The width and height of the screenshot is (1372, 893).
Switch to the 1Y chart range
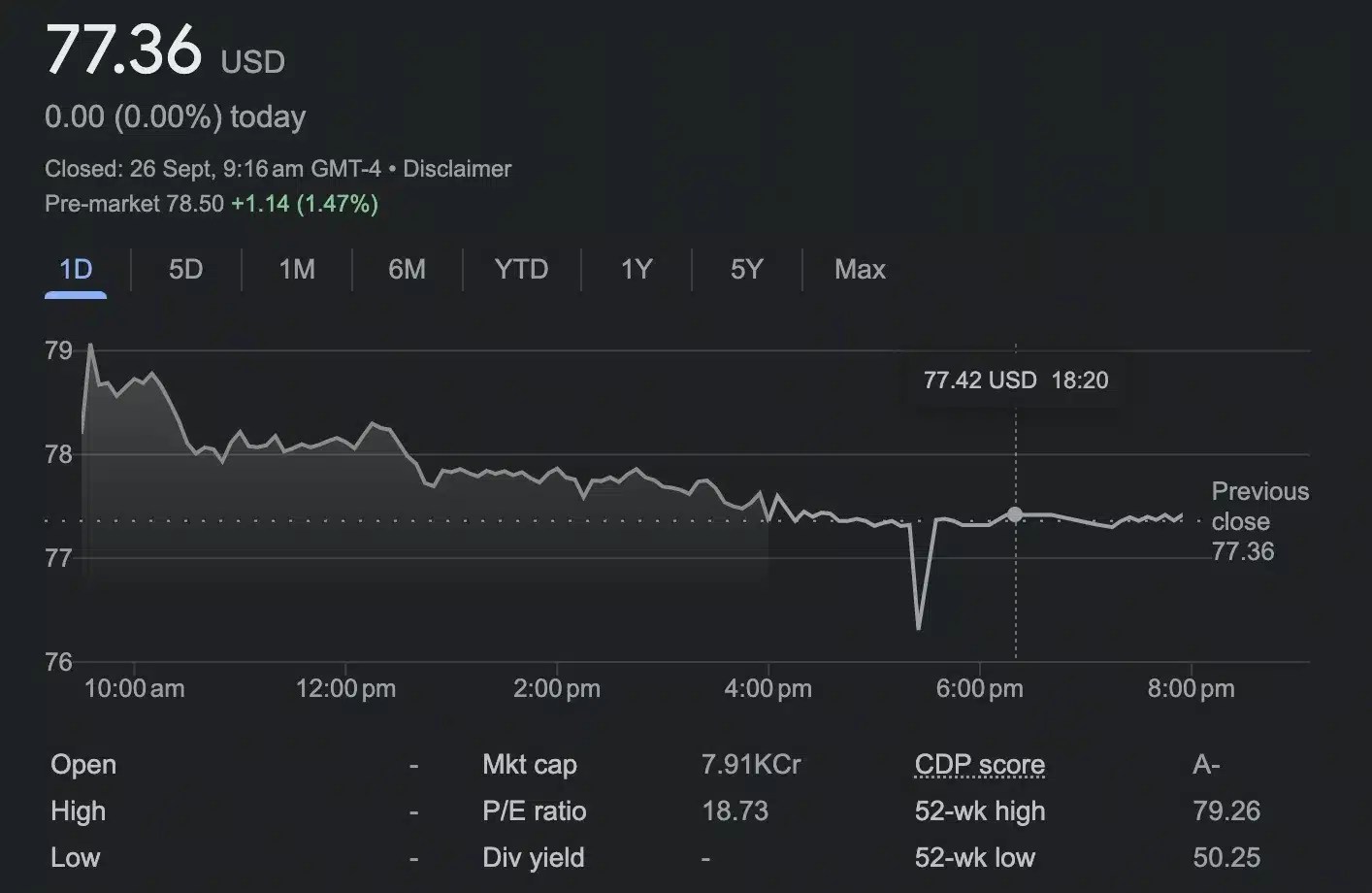point(636,270)
